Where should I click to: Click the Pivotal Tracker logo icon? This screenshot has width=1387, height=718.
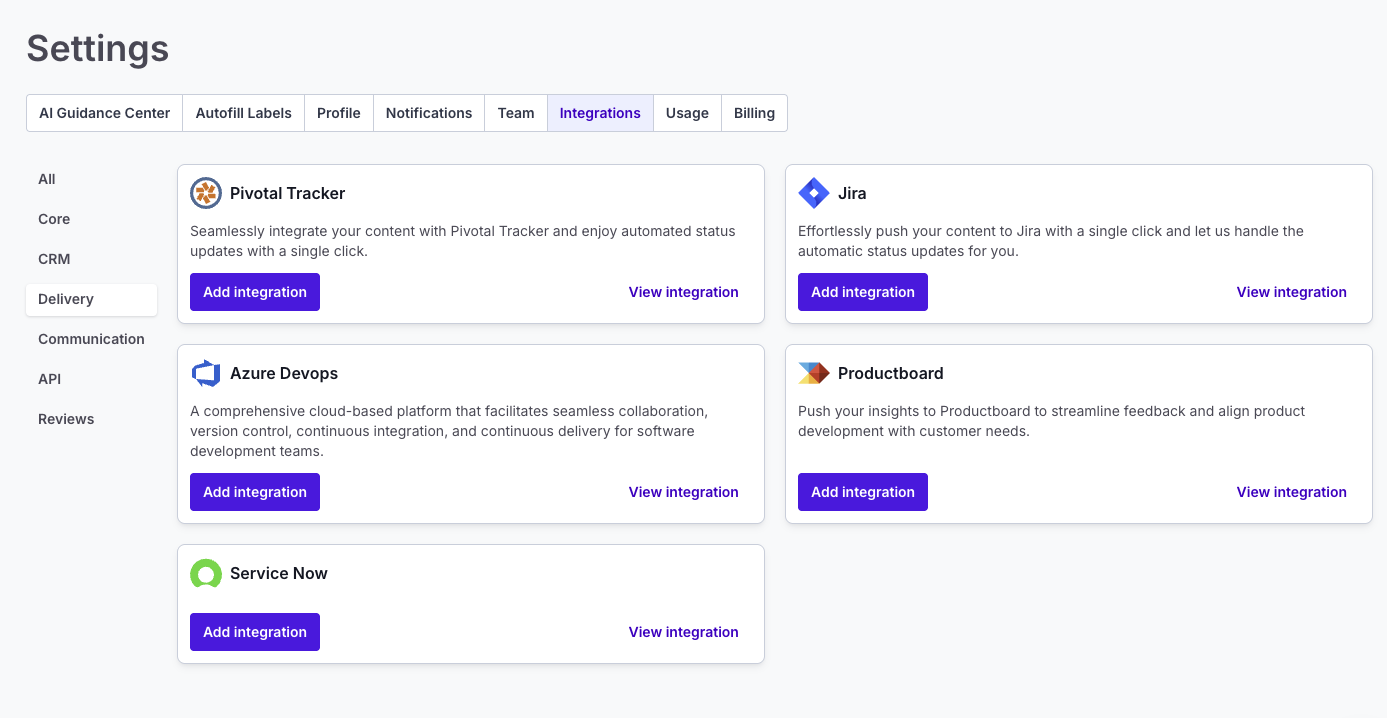[x=206, y=193]
